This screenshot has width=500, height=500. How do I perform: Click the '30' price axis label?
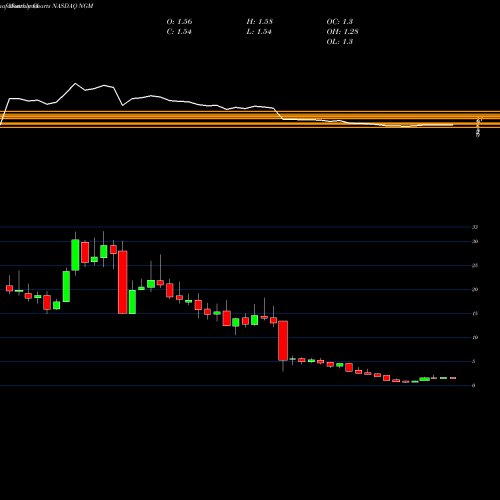coord(475,241)
